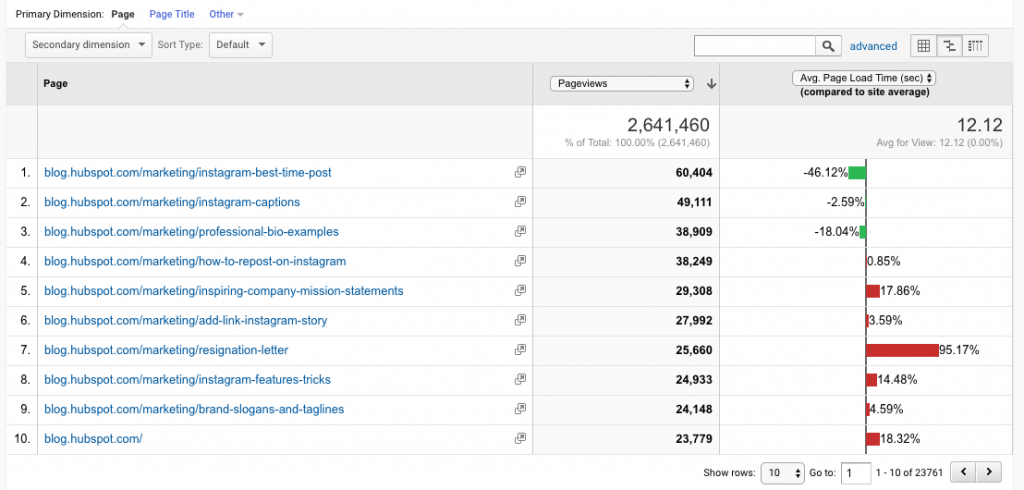Expand the Sort Type Default dropdown

240,45
